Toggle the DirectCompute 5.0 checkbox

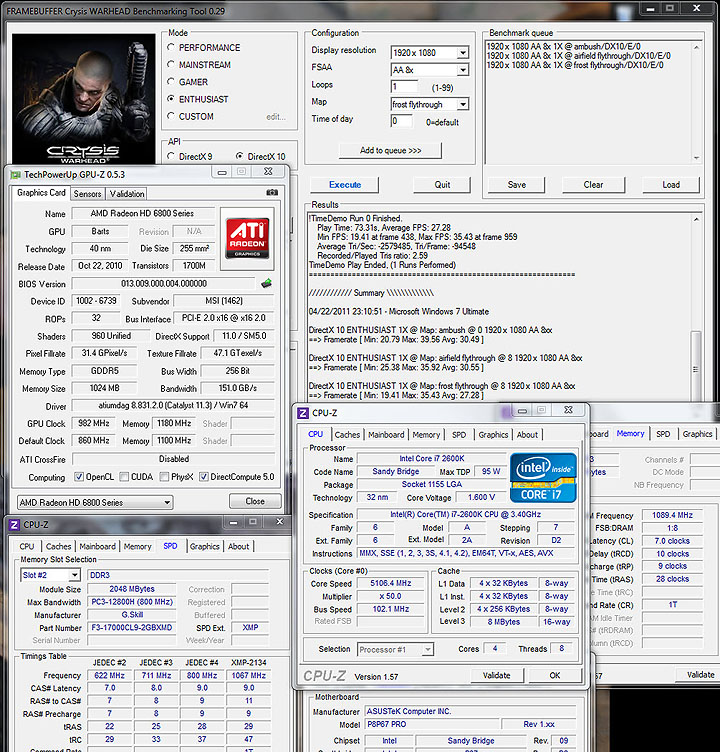[204, 477]
